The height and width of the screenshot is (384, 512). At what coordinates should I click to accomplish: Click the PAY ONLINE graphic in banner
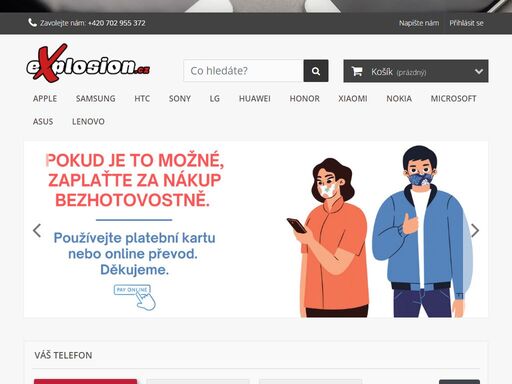pos(135,297)
